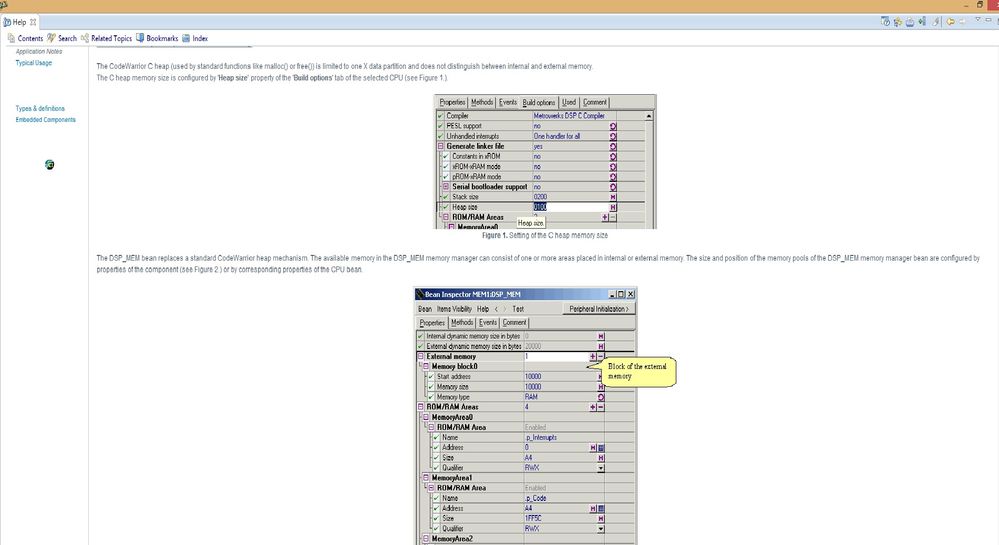
Task: Click the Embedded Components link
Action: (x=45, y=120)
